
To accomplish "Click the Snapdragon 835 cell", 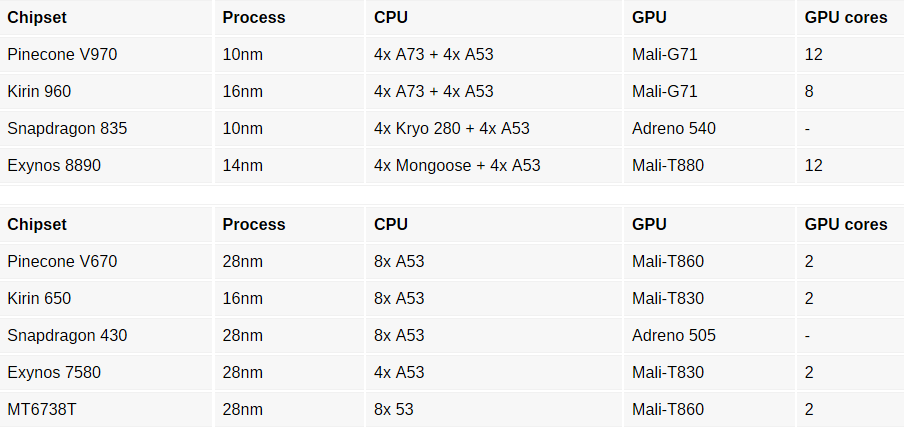I will coord(106,129).
